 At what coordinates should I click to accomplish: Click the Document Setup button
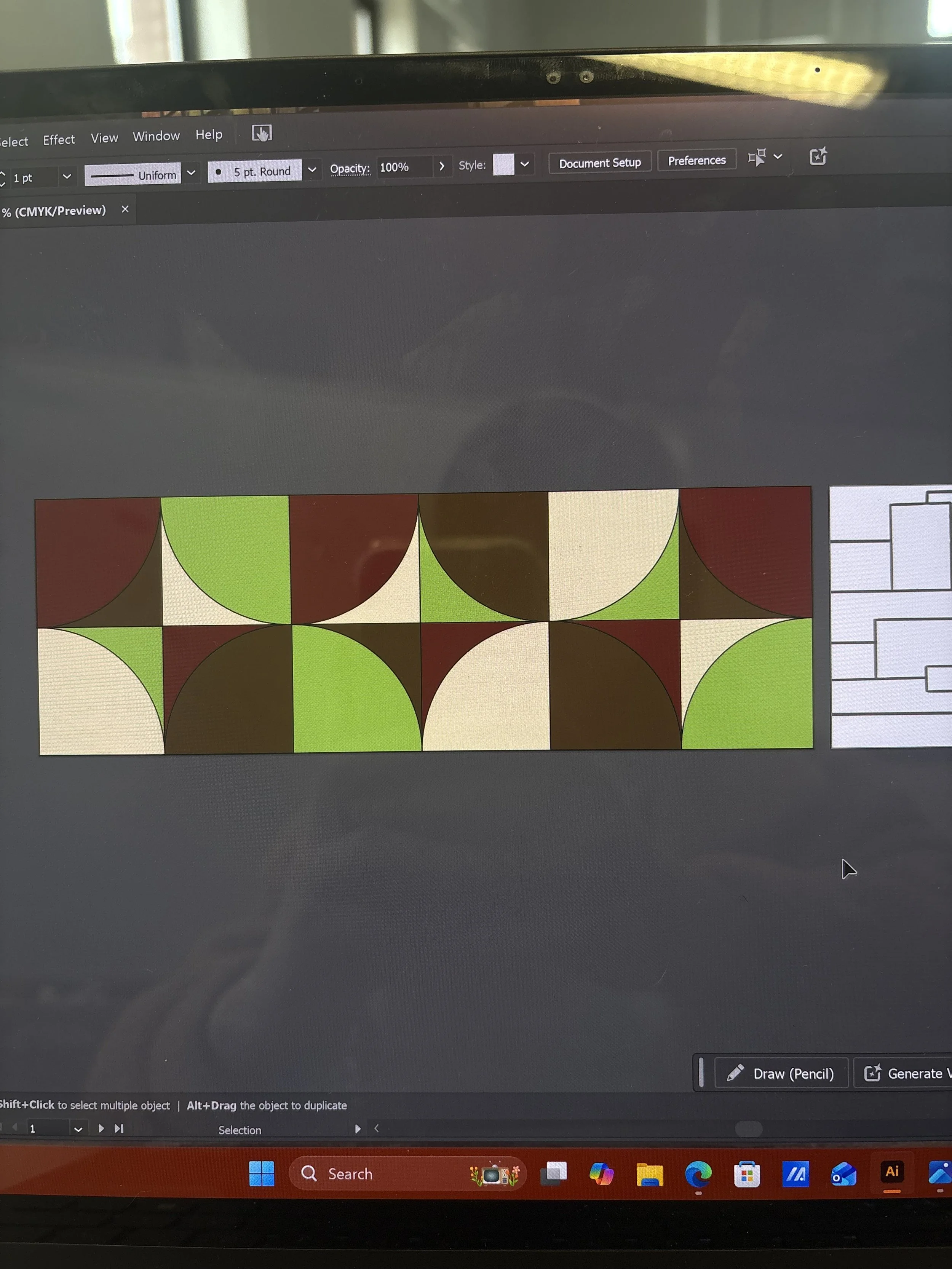pyautogui.click(x=600, y=163)
